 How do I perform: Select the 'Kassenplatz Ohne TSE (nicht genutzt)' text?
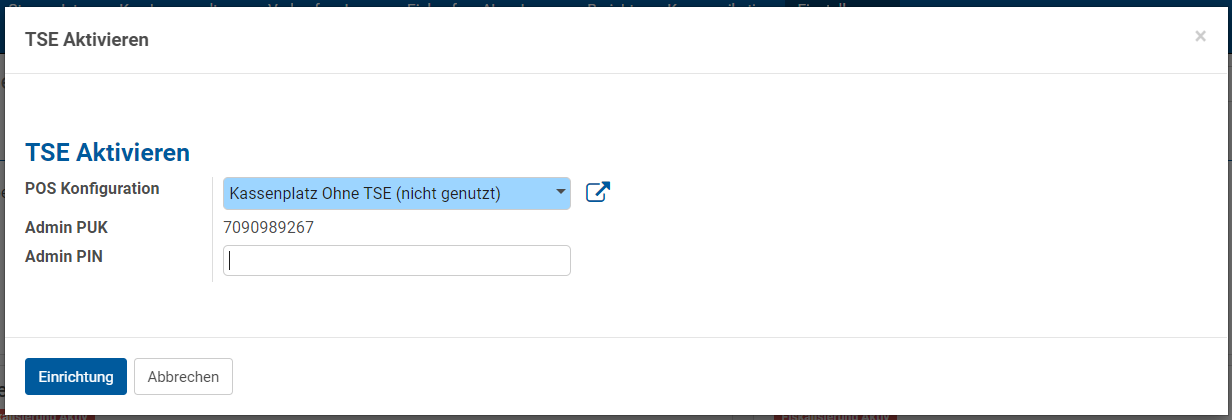pyautogui.click(x=365, y=193)
